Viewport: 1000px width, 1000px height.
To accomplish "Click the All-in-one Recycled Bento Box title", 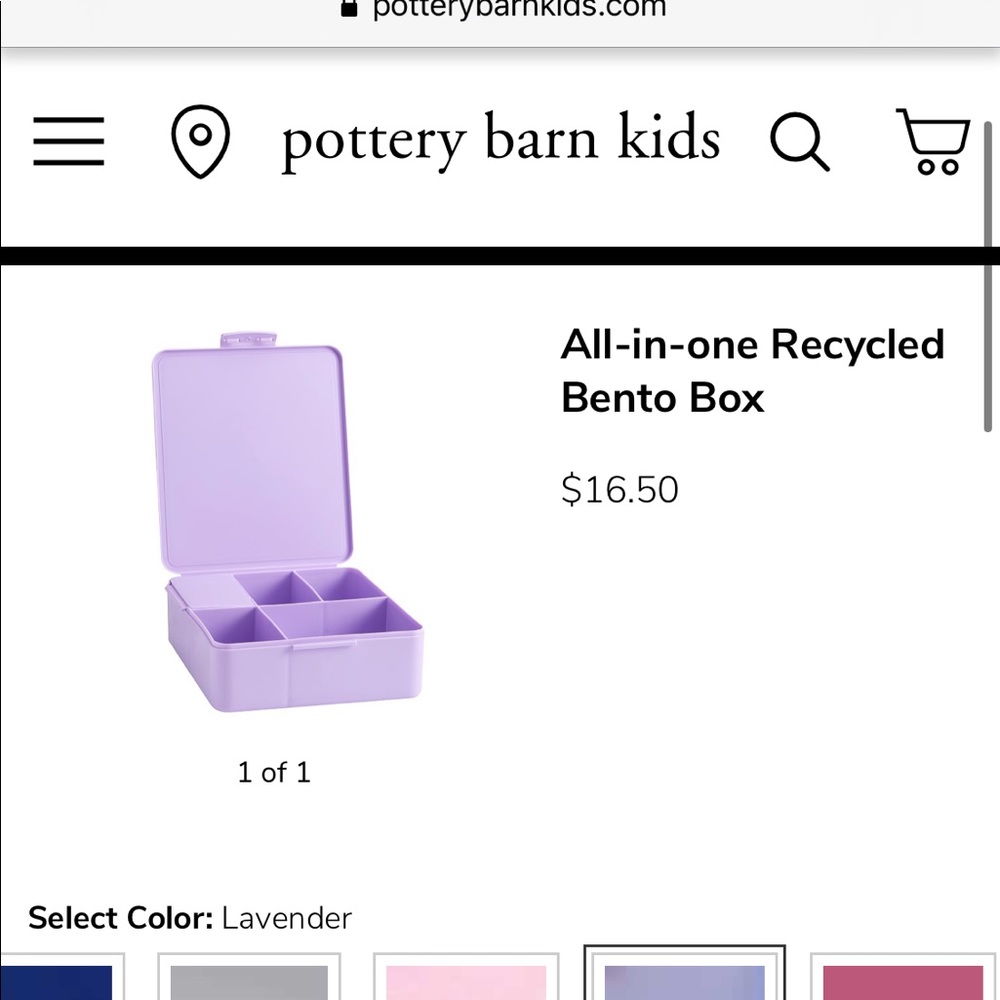I will [752, 370].
